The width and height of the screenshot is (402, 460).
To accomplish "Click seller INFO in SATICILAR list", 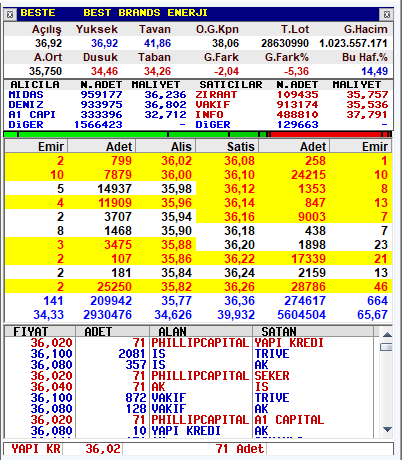I will (x=209, y=115).
